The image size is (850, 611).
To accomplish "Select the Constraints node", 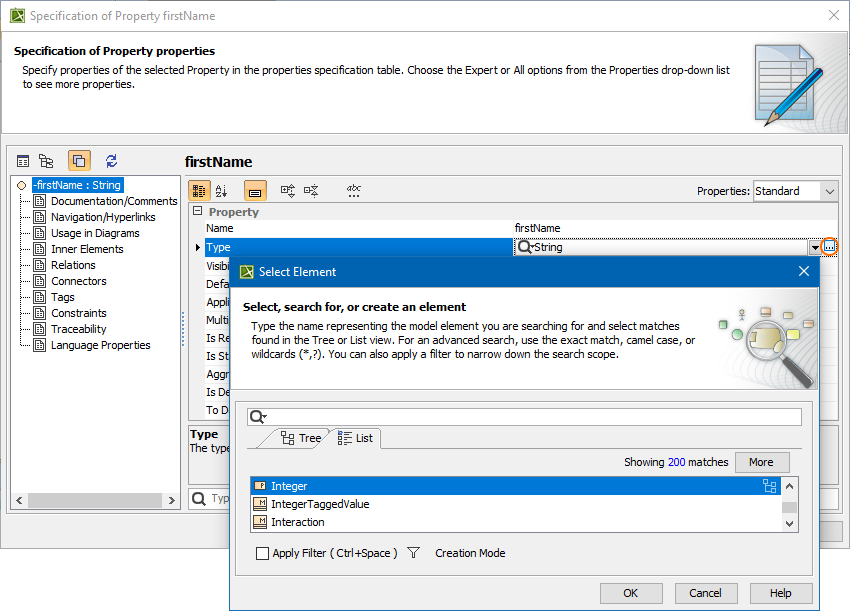I will 79,313.
